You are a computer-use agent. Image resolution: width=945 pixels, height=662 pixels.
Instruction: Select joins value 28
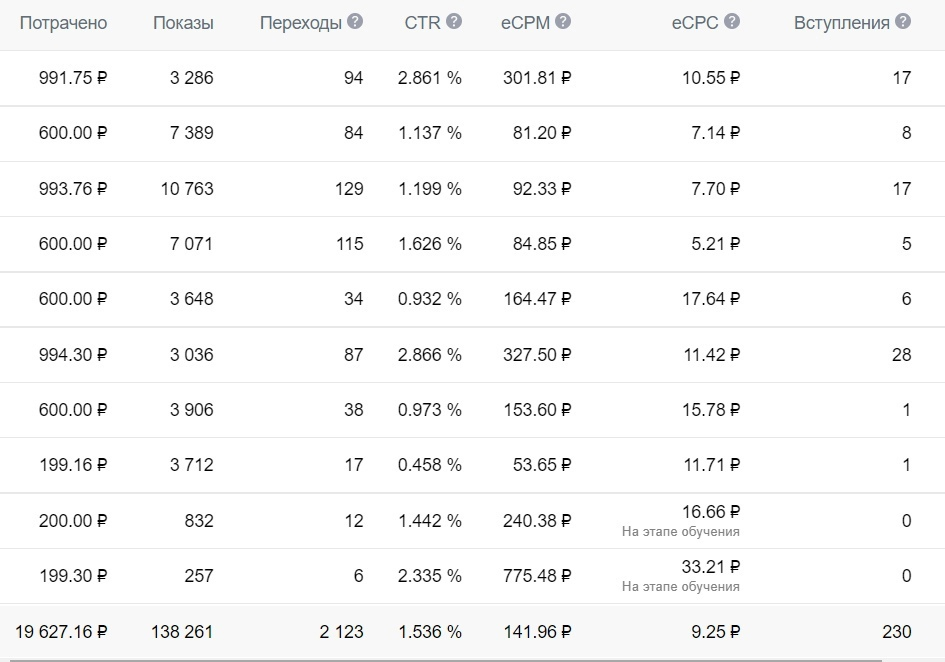coord(902,355)
